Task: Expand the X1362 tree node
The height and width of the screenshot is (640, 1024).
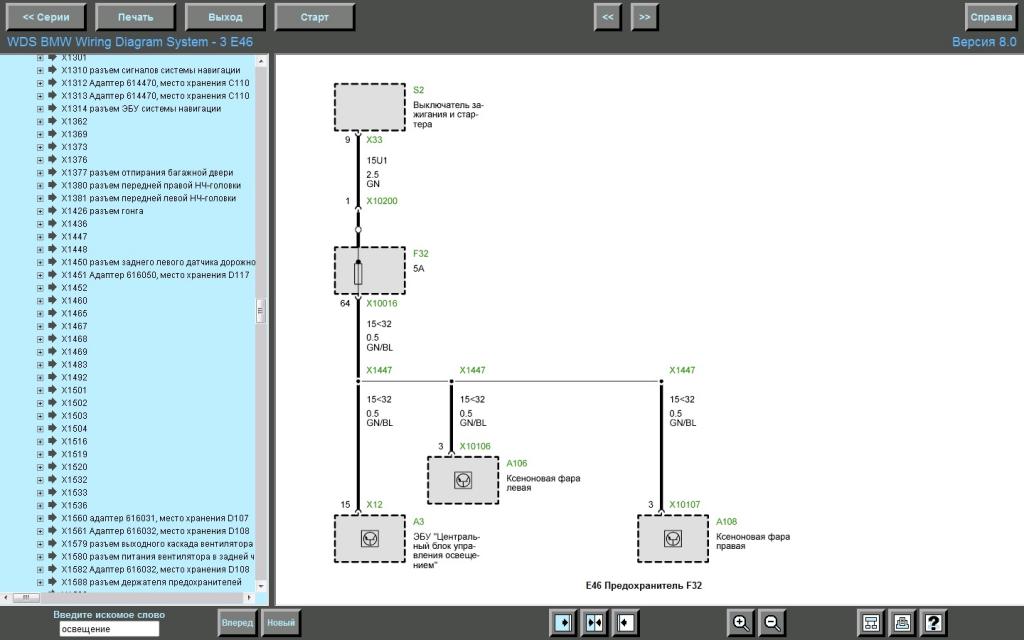Action: [40, 121]
